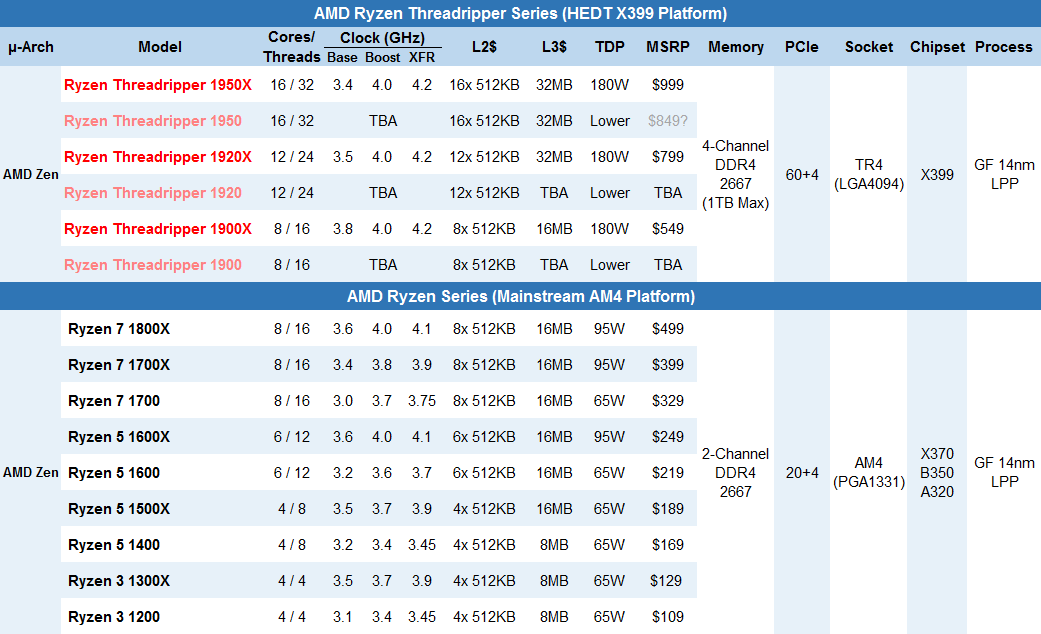Select the 'MSRP' column header
Image resolution: width=1041 pixels, height=634 pixels.
(x=668, y=47)
